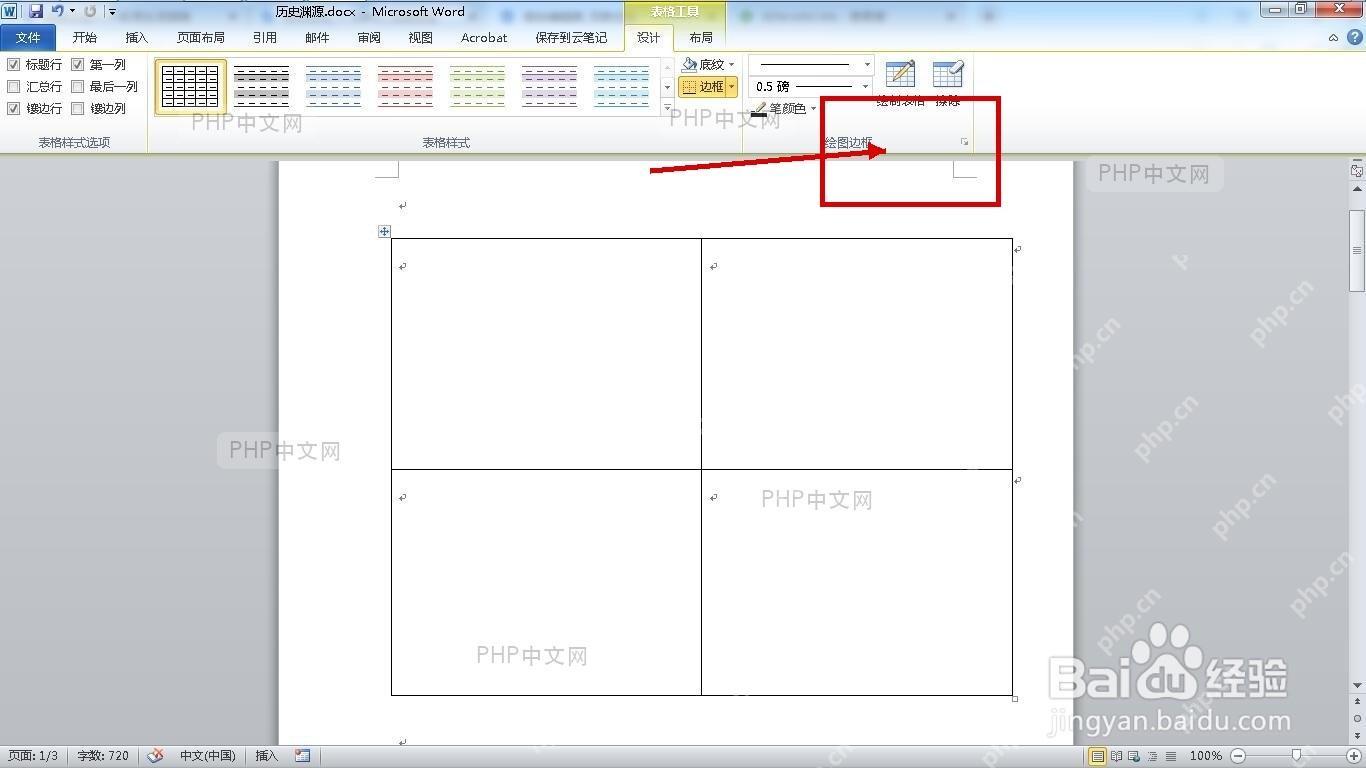Switch to the 插入 (Insert) ribbon tab
This screenshot has width=1366, height=768.
coord(137,38)
